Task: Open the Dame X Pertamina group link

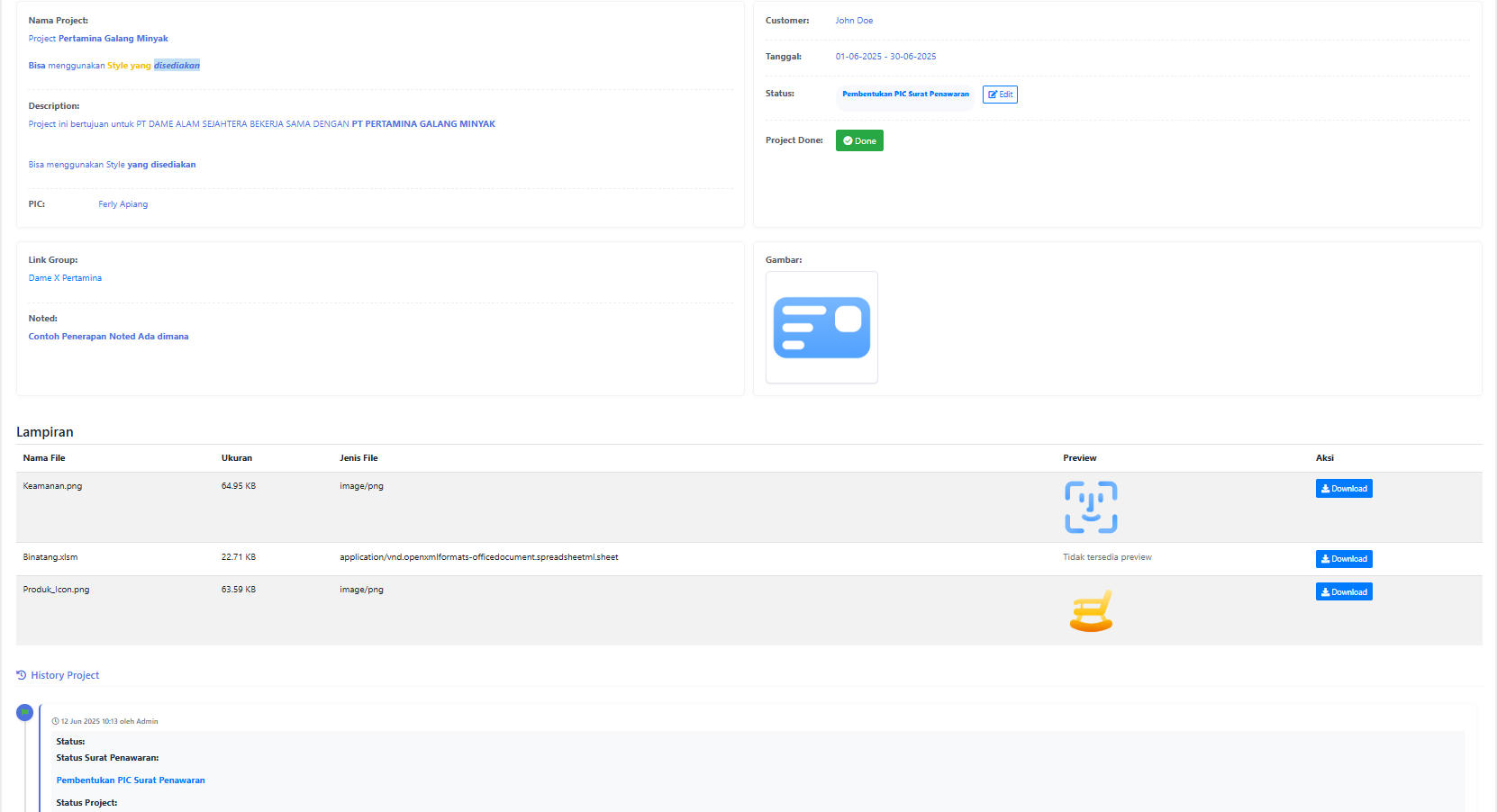Action: coord(65,278)
